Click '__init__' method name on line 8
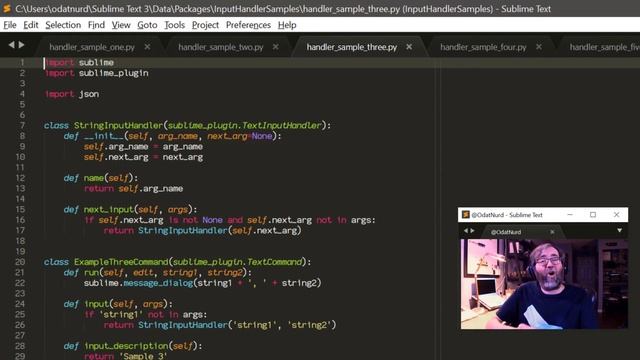 [104, 136]
